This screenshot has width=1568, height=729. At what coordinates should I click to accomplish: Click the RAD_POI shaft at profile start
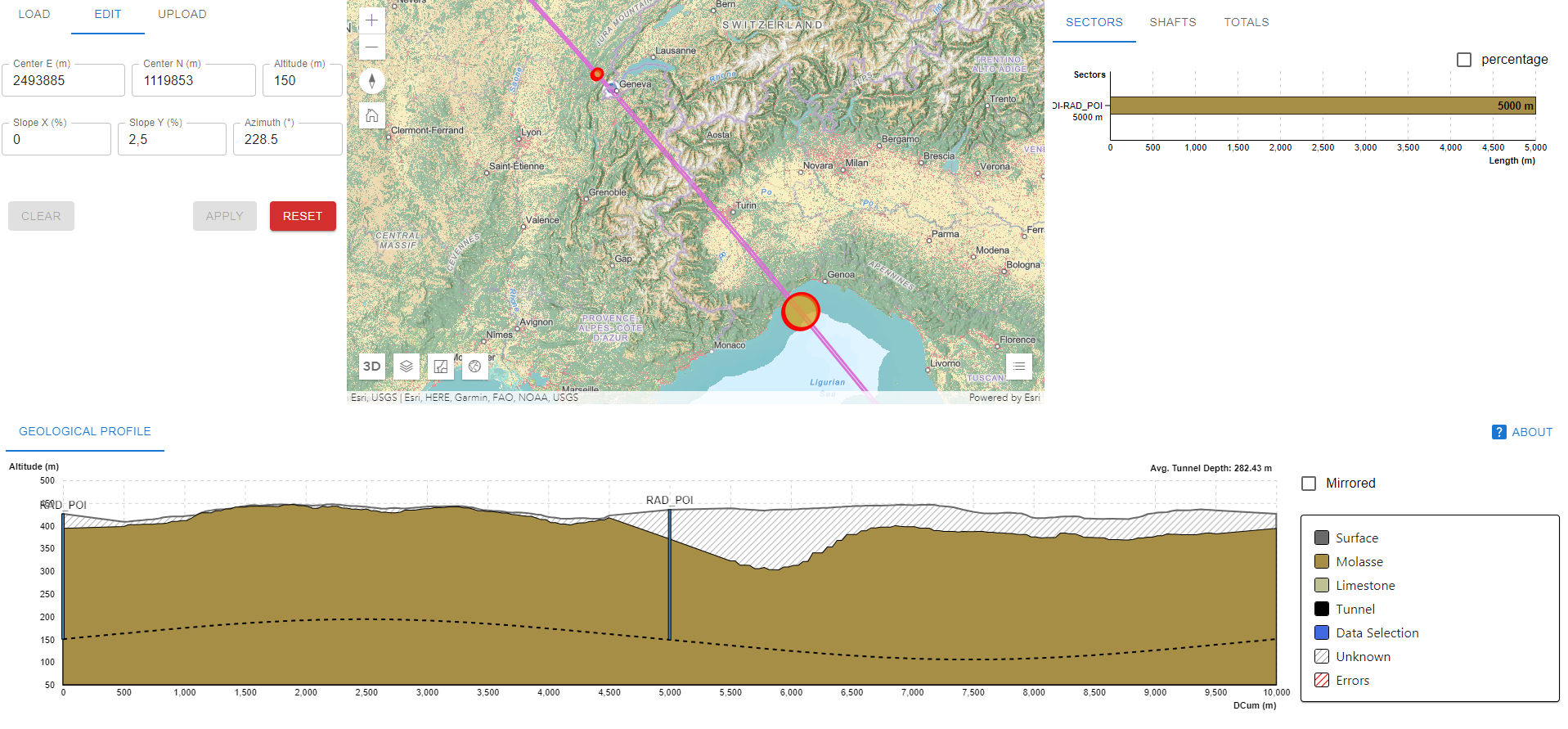63,576
